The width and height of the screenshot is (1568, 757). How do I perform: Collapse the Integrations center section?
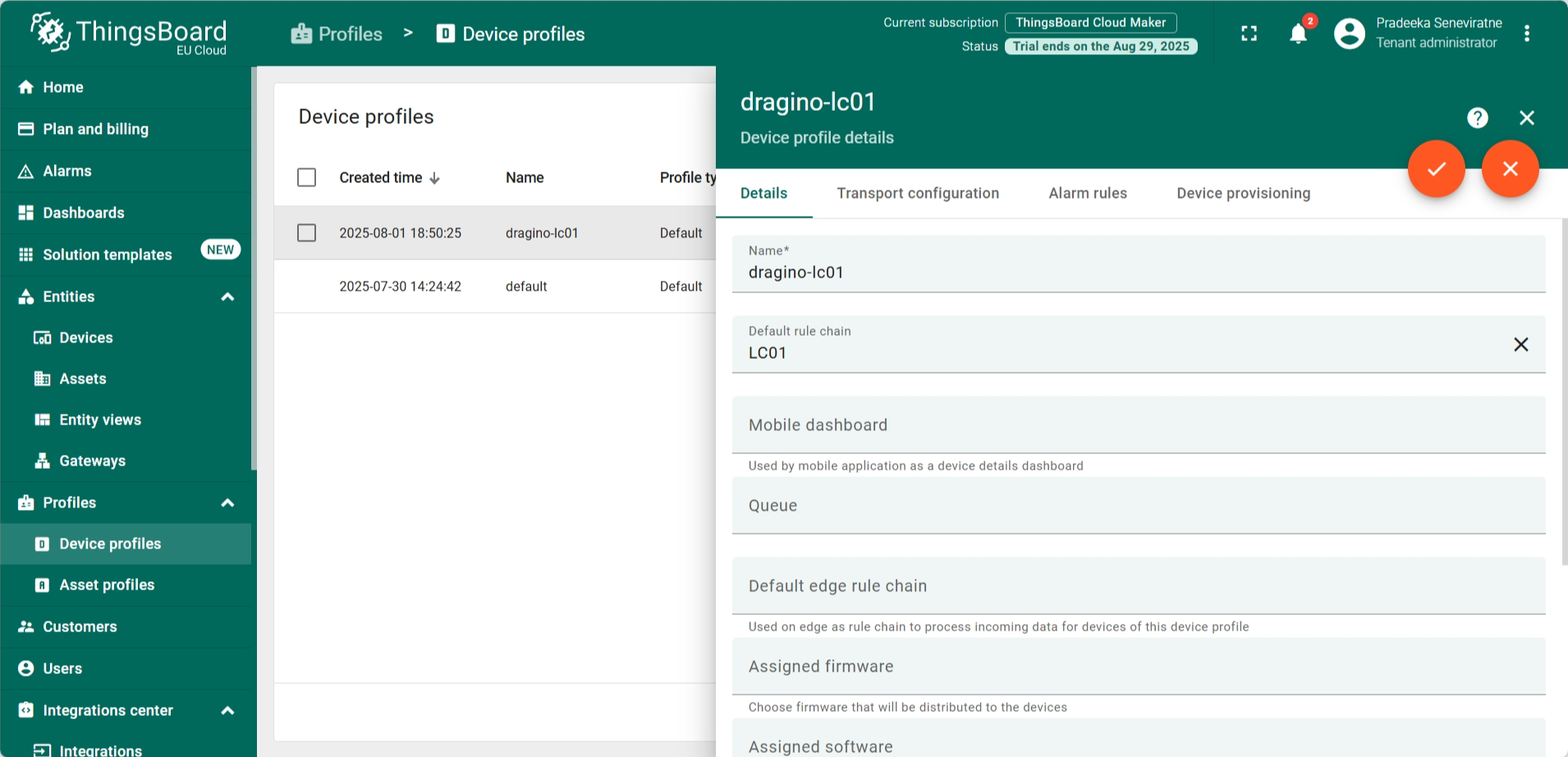click(x=228, y=710)
